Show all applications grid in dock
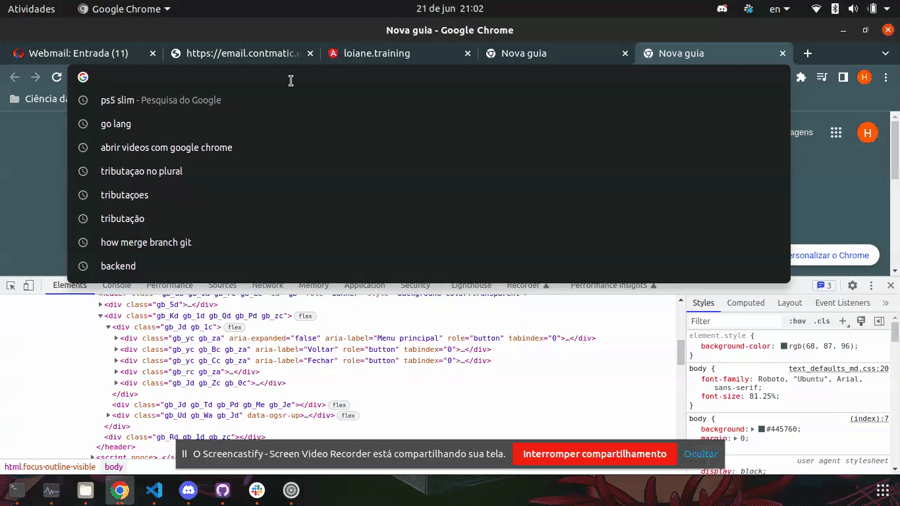 tap(883, 490)
